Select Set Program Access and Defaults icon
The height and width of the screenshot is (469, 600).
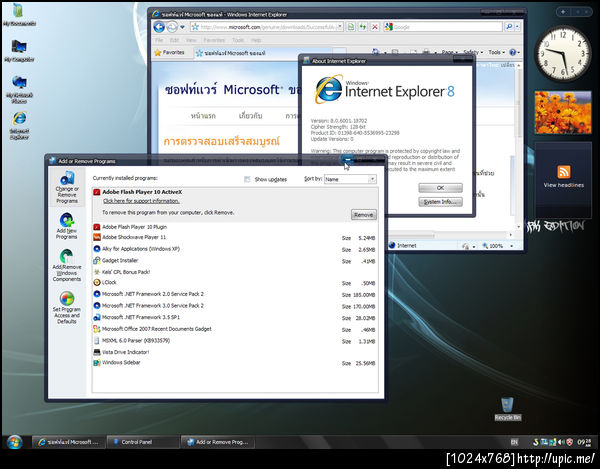67,308
